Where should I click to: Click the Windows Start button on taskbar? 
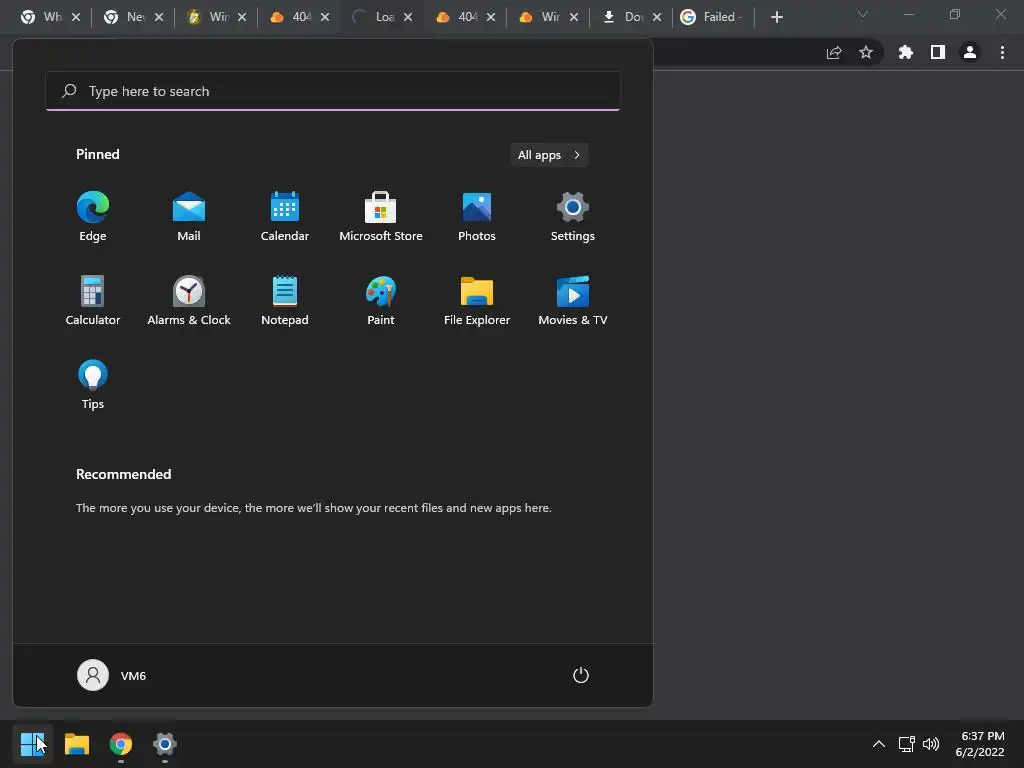[33, 744]
